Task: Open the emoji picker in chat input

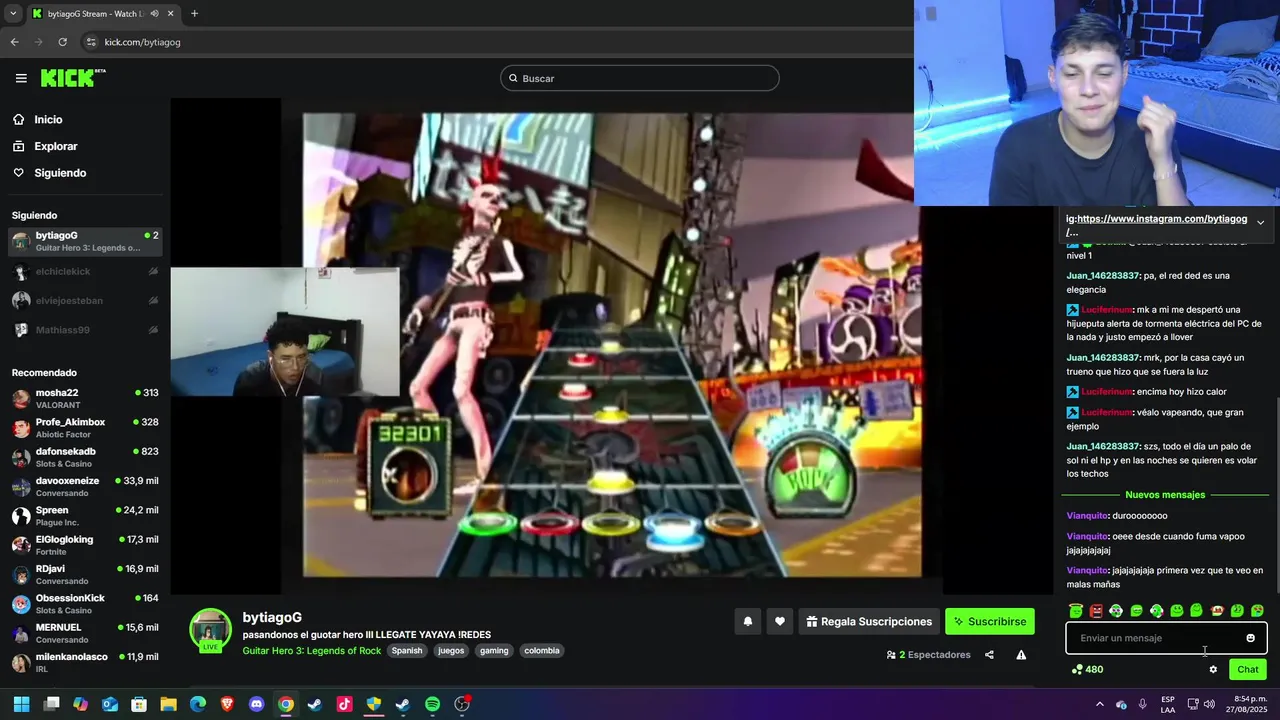Action: click(x=1250, y=638)
